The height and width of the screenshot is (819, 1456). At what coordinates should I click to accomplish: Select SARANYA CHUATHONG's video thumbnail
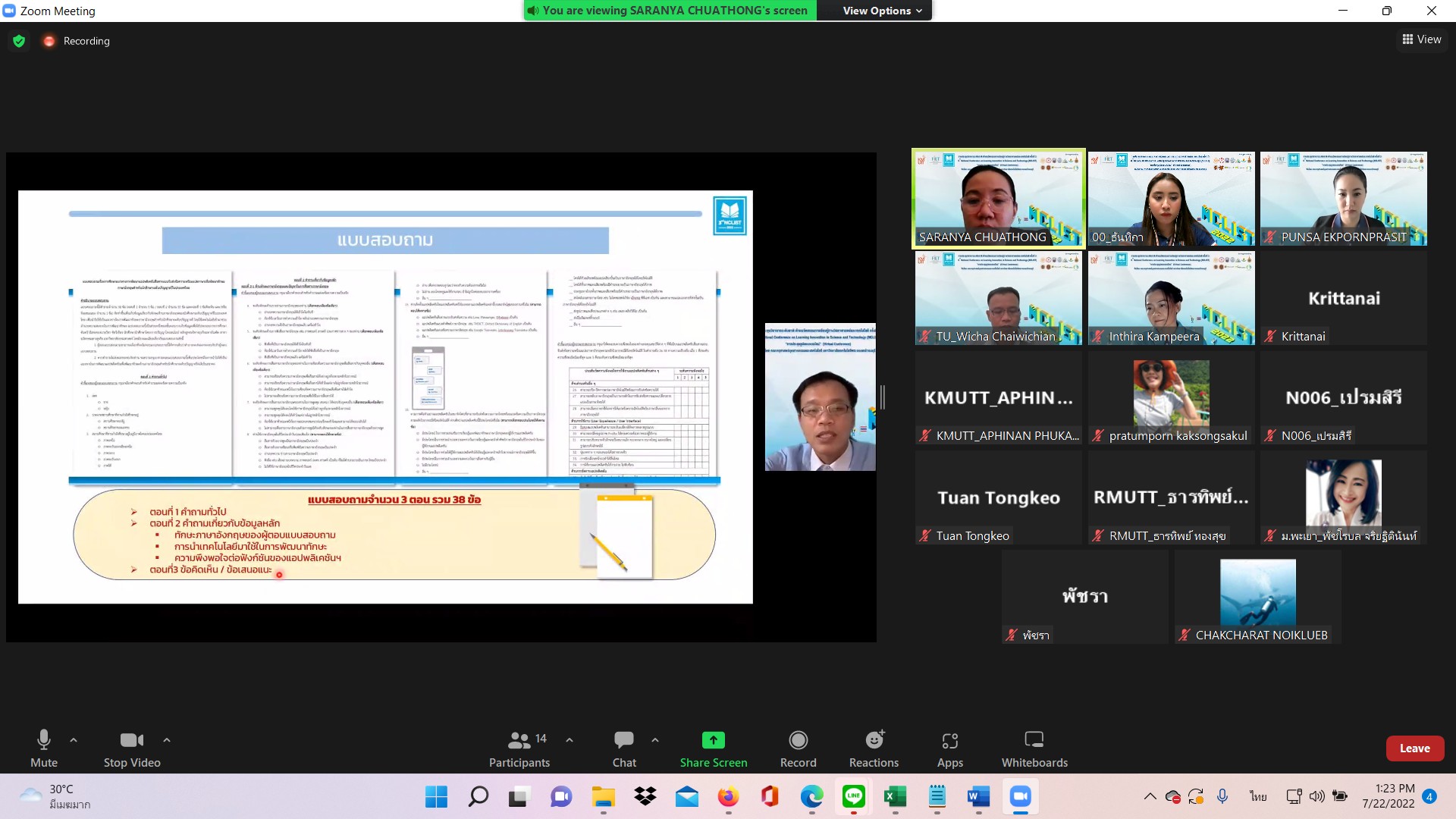[998, 198]
